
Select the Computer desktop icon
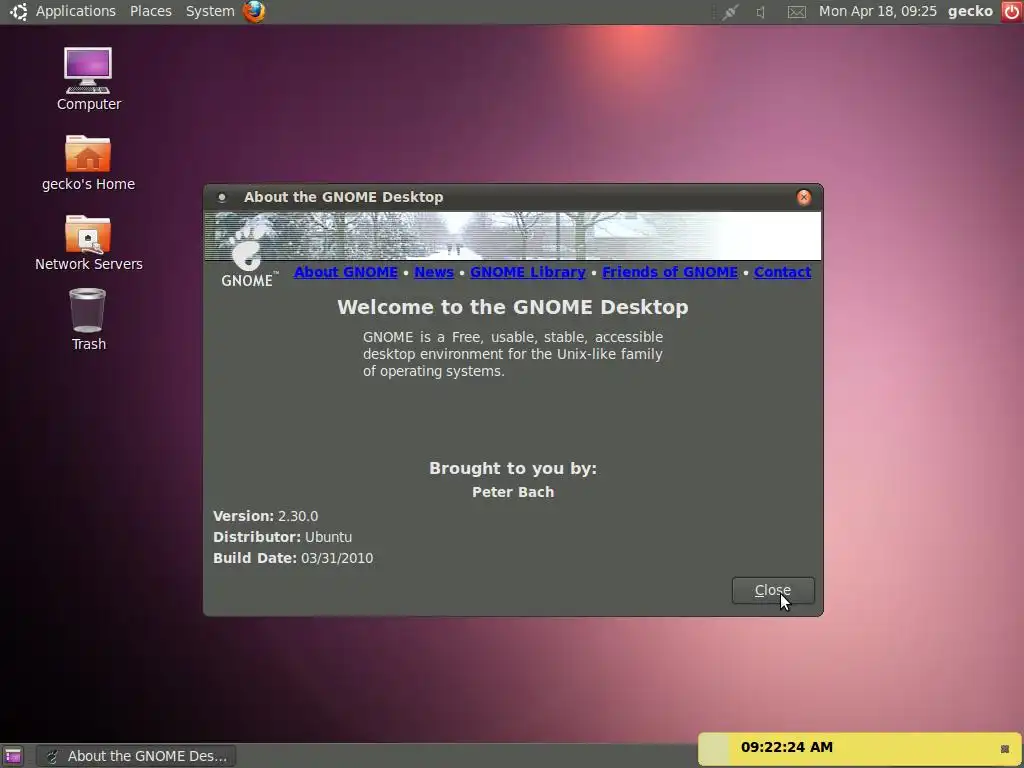point(88,79)
